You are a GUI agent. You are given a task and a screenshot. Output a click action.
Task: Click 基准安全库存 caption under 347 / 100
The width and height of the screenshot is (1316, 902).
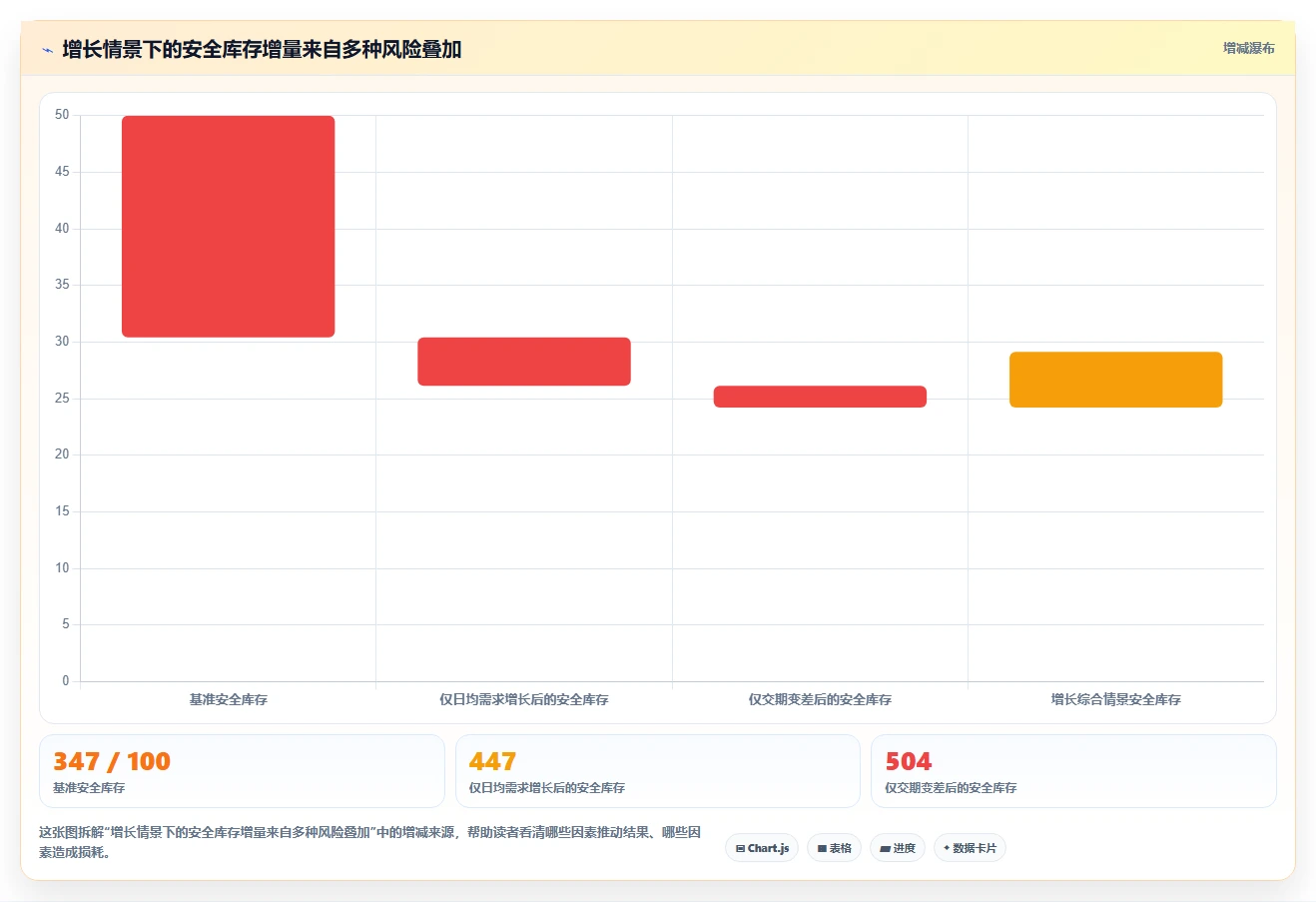tap(89, 788)
